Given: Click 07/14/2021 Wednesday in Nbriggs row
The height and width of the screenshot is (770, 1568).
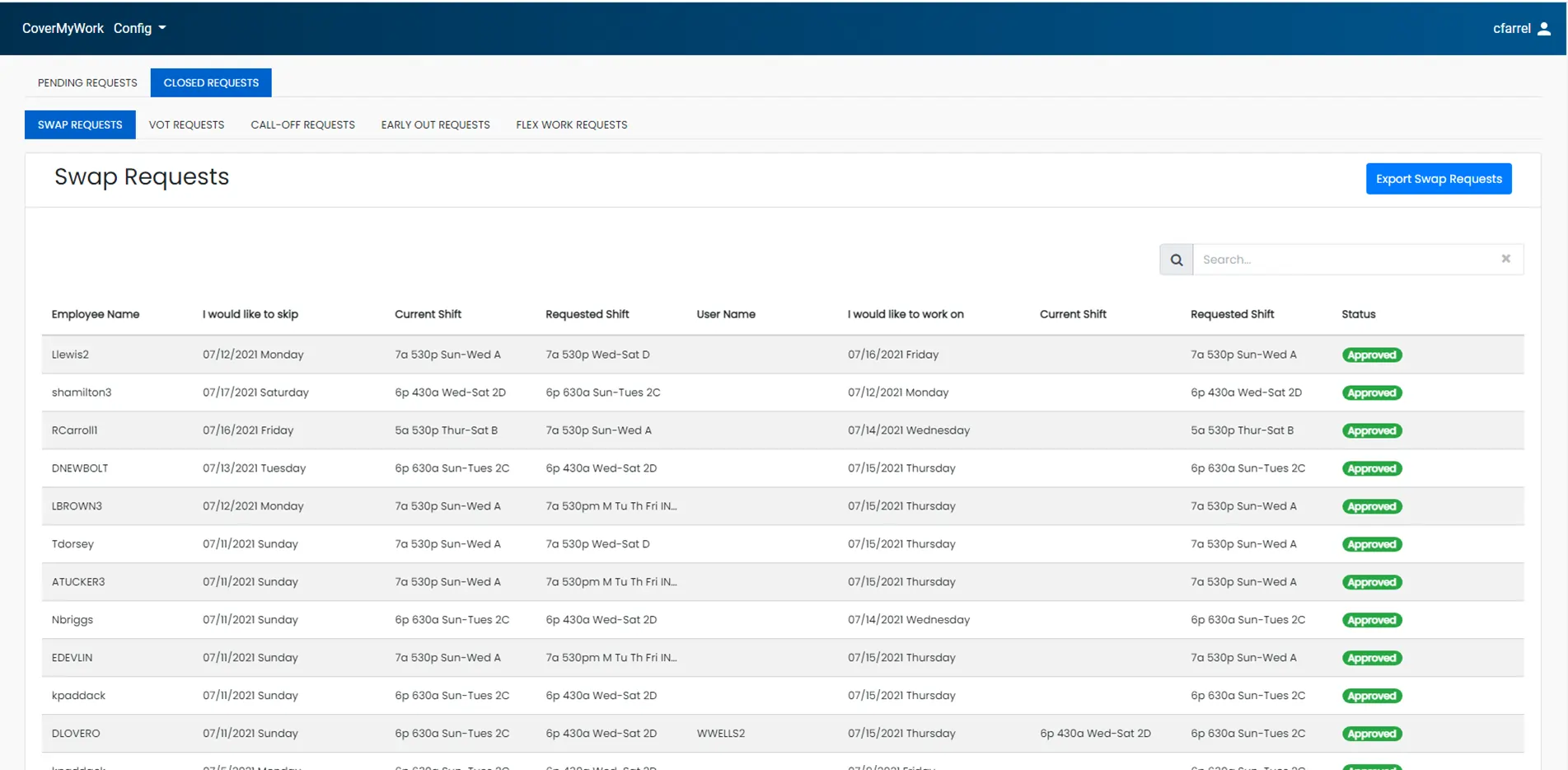Looking at the screenshot, I should click(909, 620).
